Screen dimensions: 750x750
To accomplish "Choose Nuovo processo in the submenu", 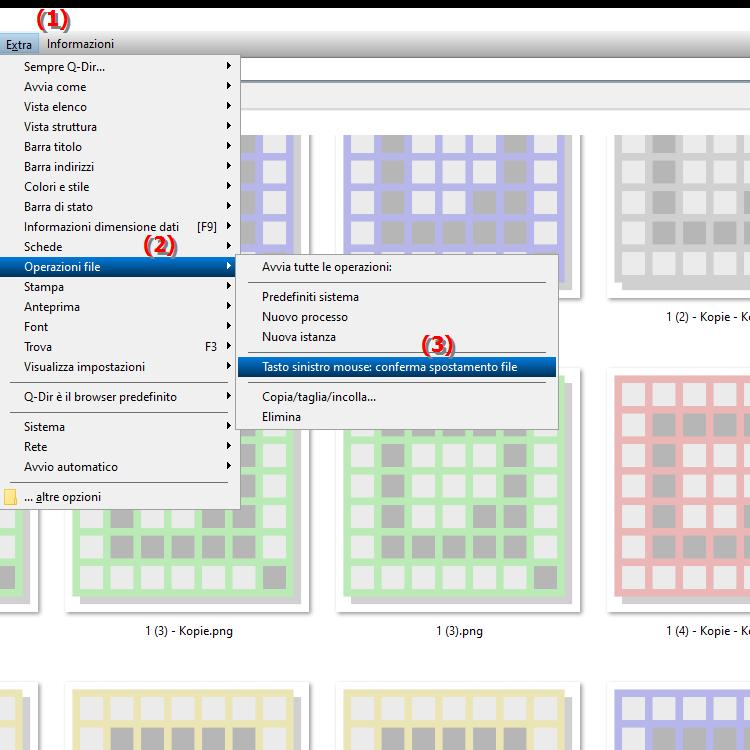I will click(305, 317).
